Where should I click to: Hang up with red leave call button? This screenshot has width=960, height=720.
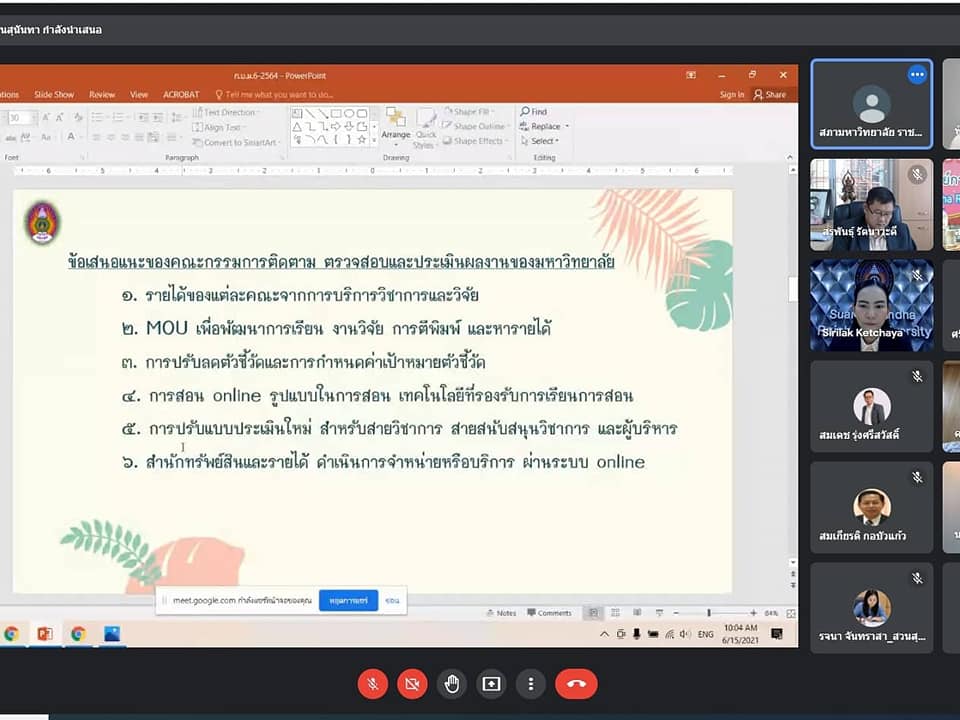pos(576,684)
